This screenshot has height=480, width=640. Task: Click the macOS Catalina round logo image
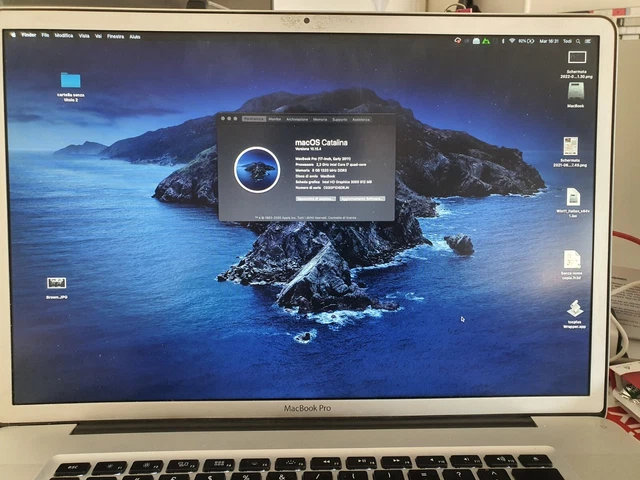click(257, 169)
